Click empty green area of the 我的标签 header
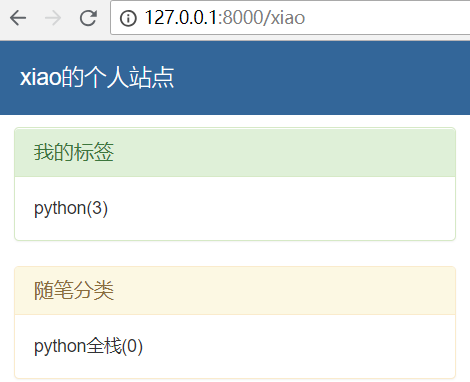Viewport: 470px width, 382px height. pos(283,152)
